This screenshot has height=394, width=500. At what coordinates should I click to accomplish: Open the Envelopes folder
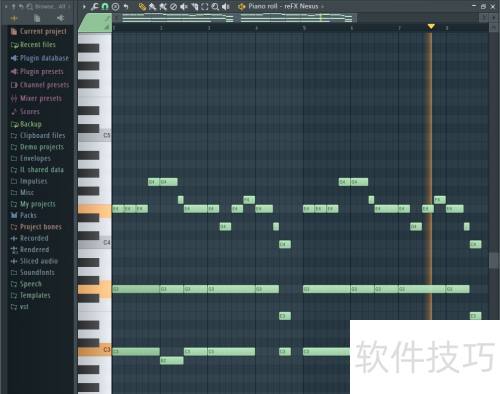31,158
